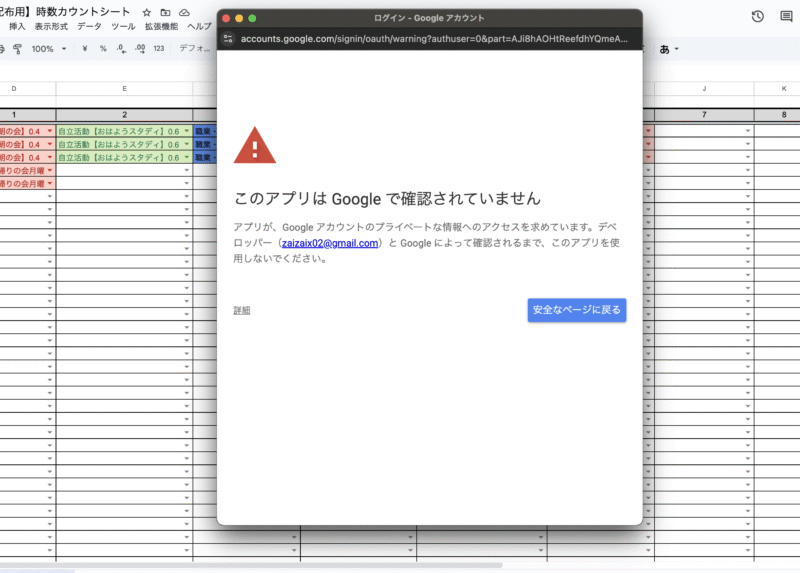
Task: Open the 123 number format menu
Action: pyautogui.click(x=158, y=48)
